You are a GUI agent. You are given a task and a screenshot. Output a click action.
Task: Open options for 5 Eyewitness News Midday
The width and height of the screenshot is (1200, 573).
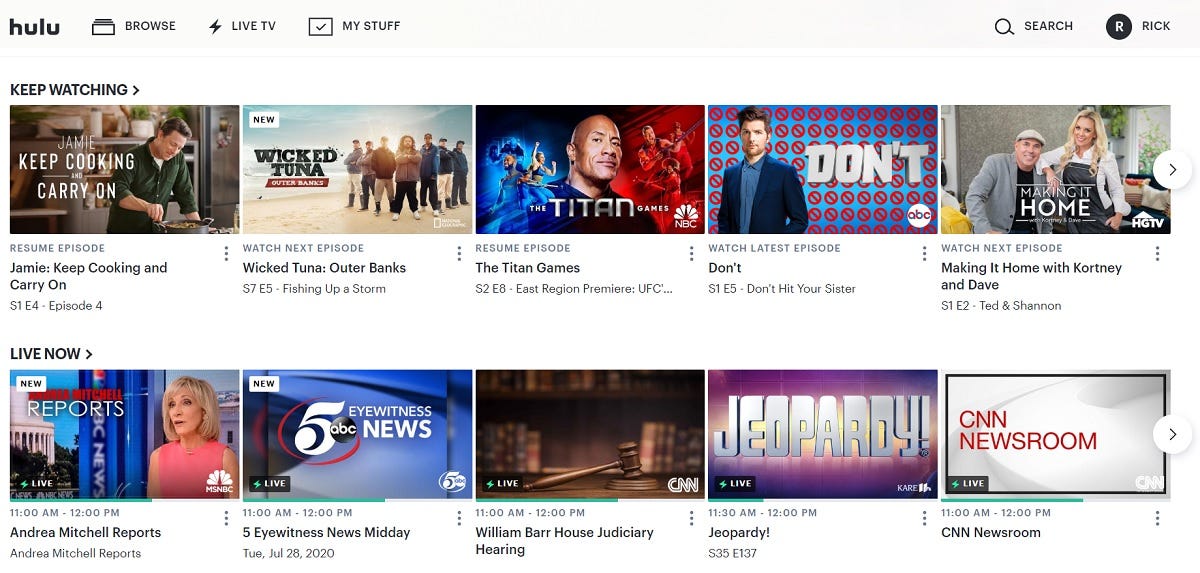click(x=459, y=518)
